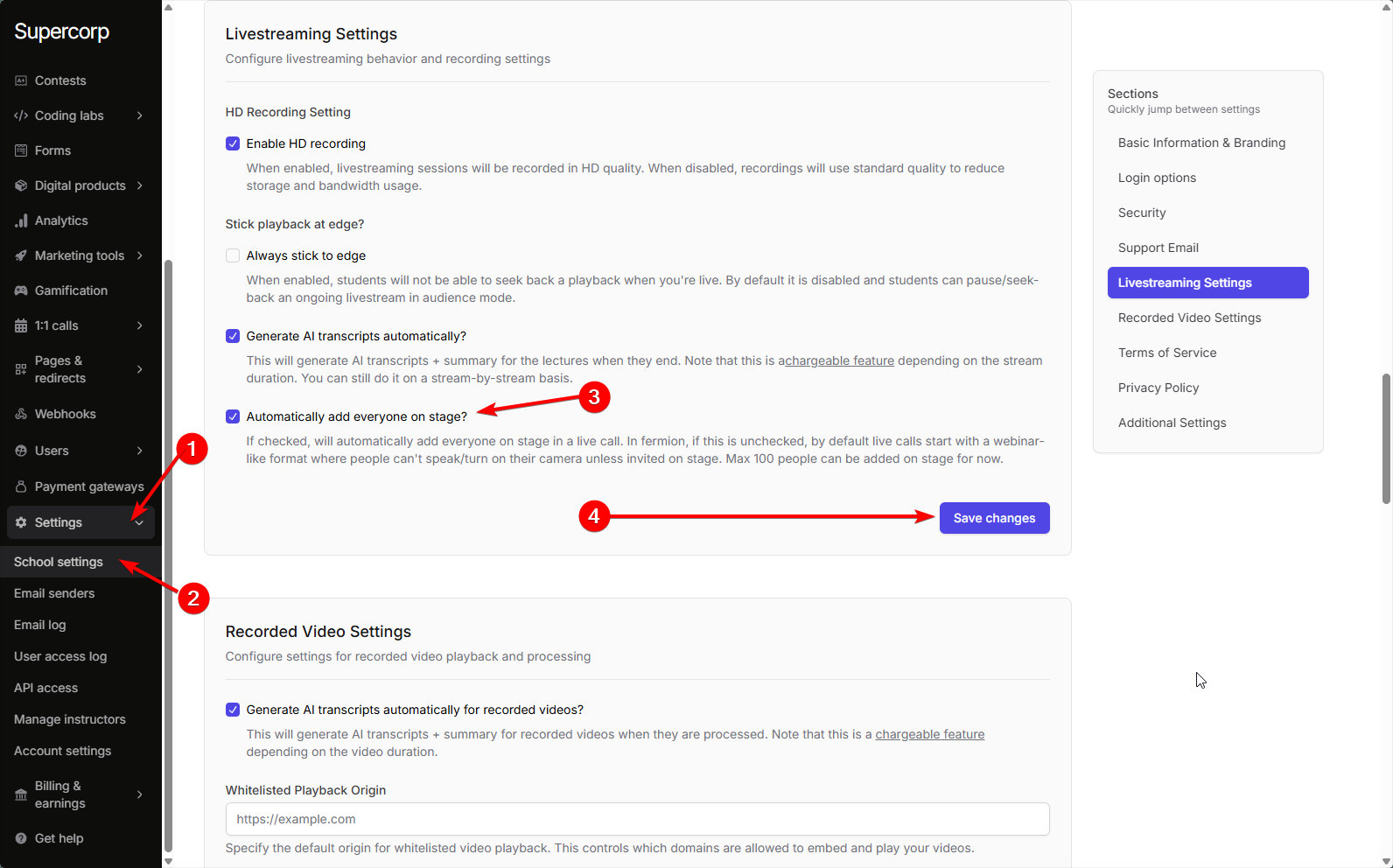Click the Webhooks icon in sidebar
1393x868 pixels.
click(21, 414)
